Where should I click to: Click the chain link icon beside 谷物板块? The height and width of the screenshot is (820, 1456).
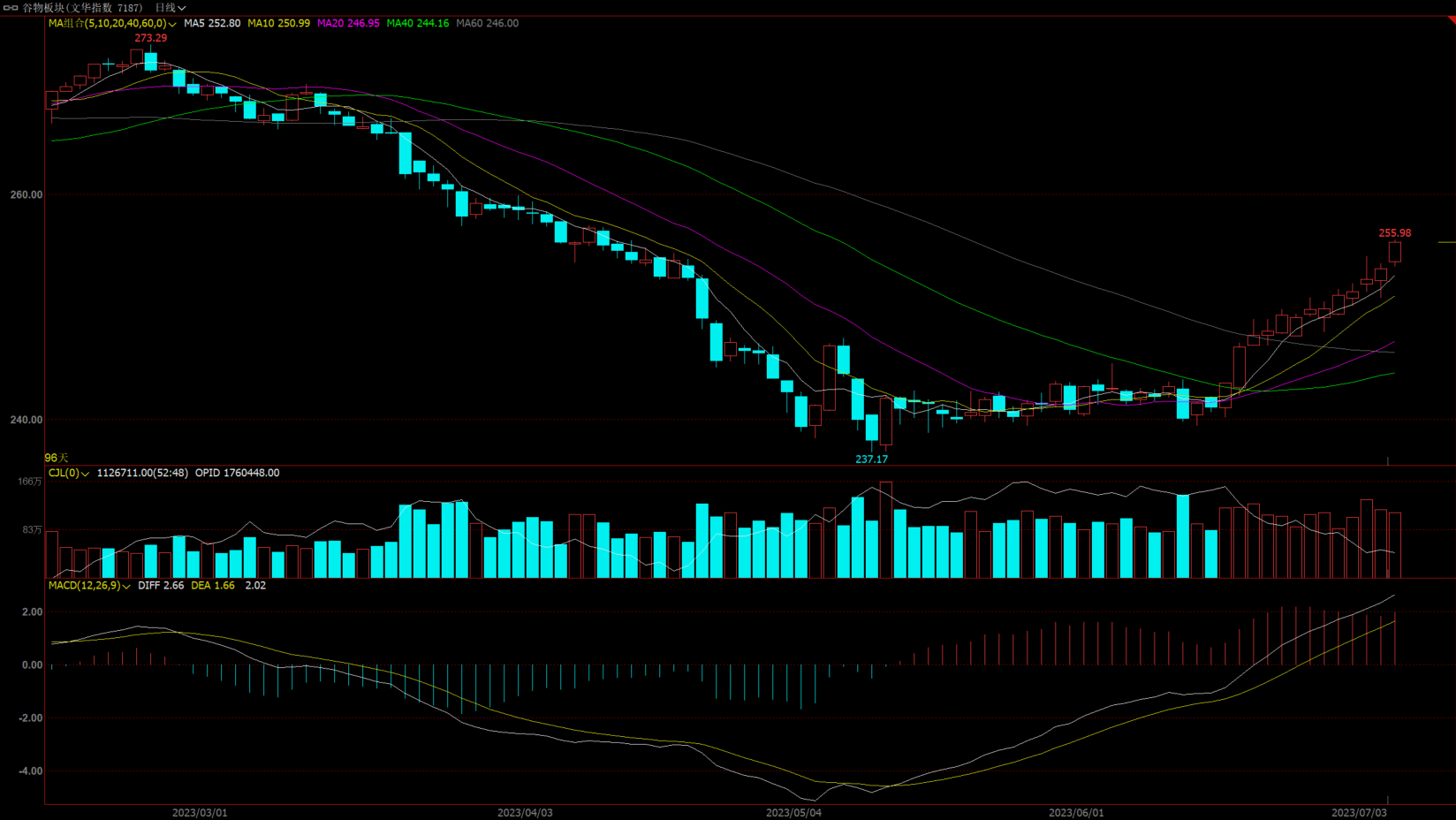coord(11,7)
